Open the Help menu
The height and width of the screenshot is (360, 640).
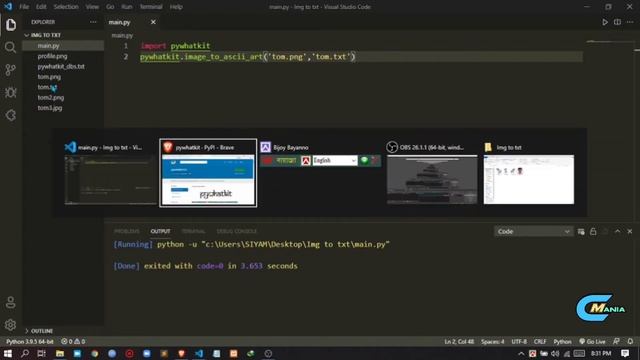176,7
